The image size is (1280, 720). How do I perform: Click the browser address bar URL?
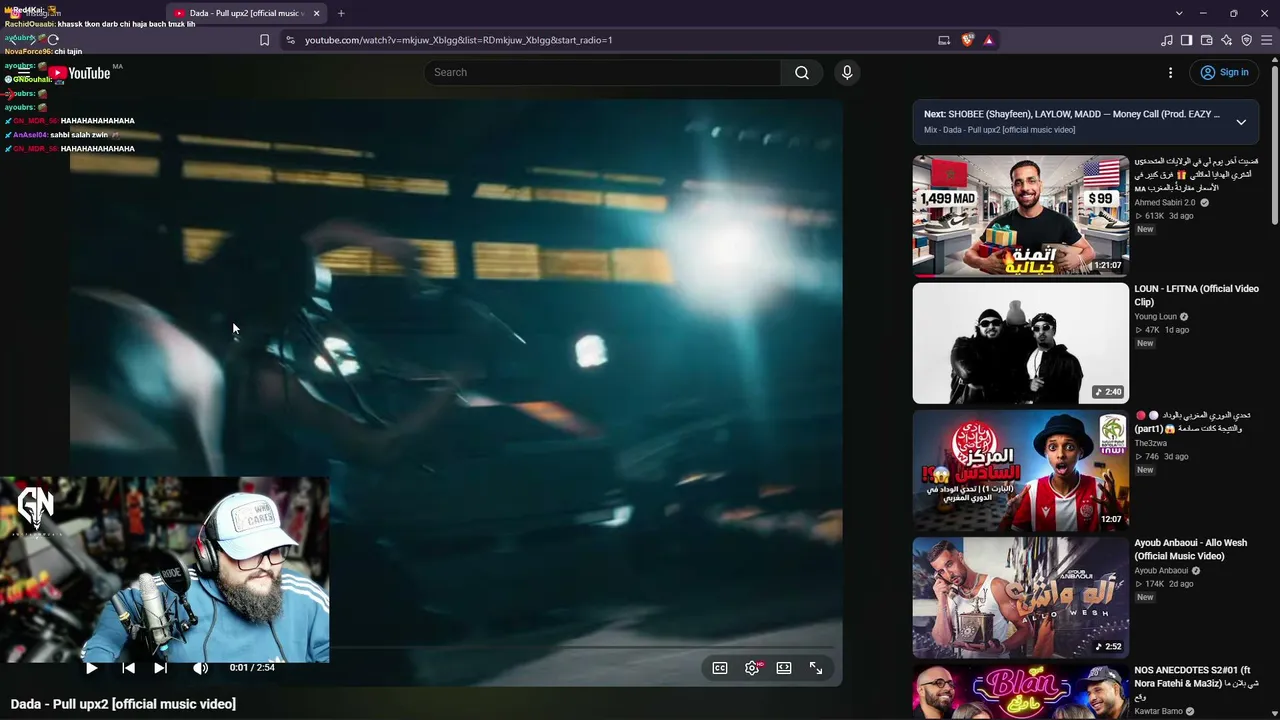[x=458, y=40]
